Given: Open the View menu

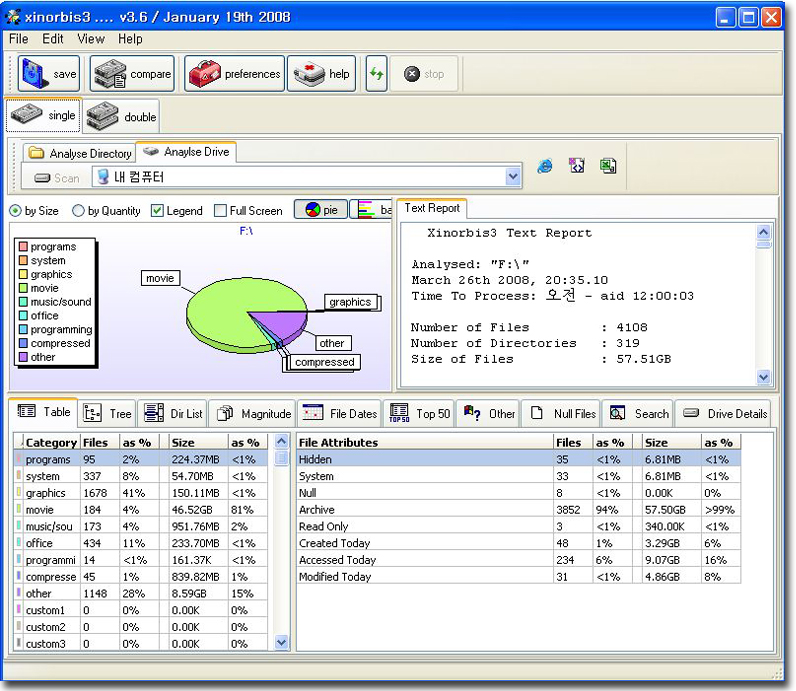Looking at the screenshot, I should pyautogui.click(x=91, y=39).
